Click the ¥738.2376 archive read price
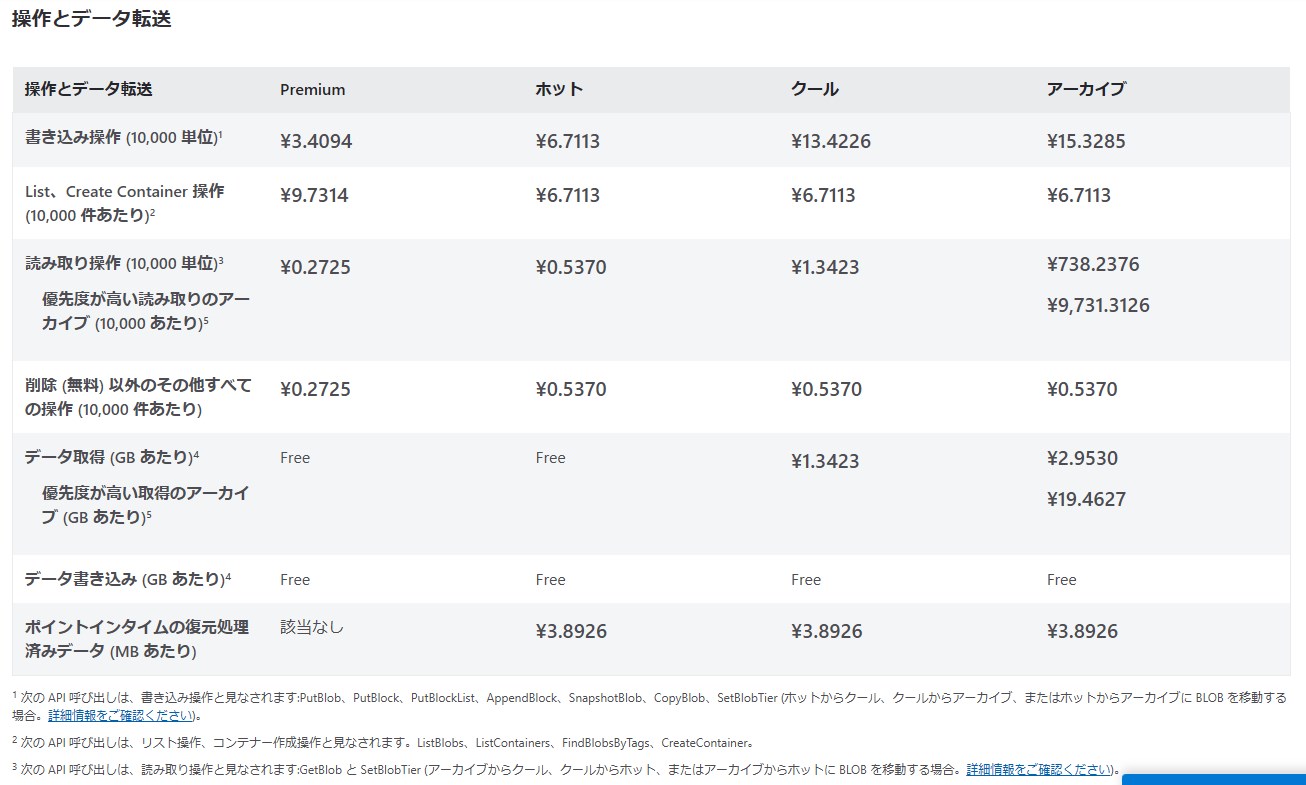The height and width of the screenshot is (785, 1306). coord(1092,265)
